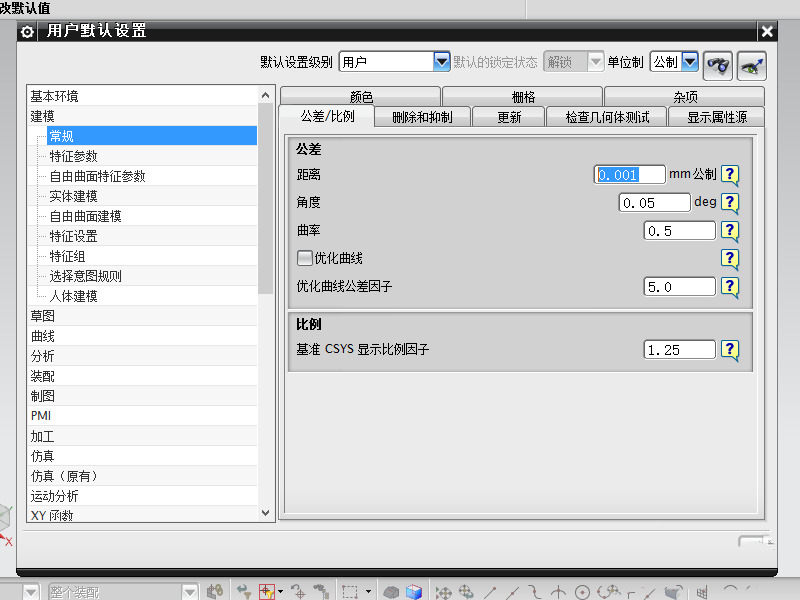This screenshot has height=600, width=800.
Task: Click help icon for 基准 CSYS 显示比例因子
Action: [x=730, y=350]
